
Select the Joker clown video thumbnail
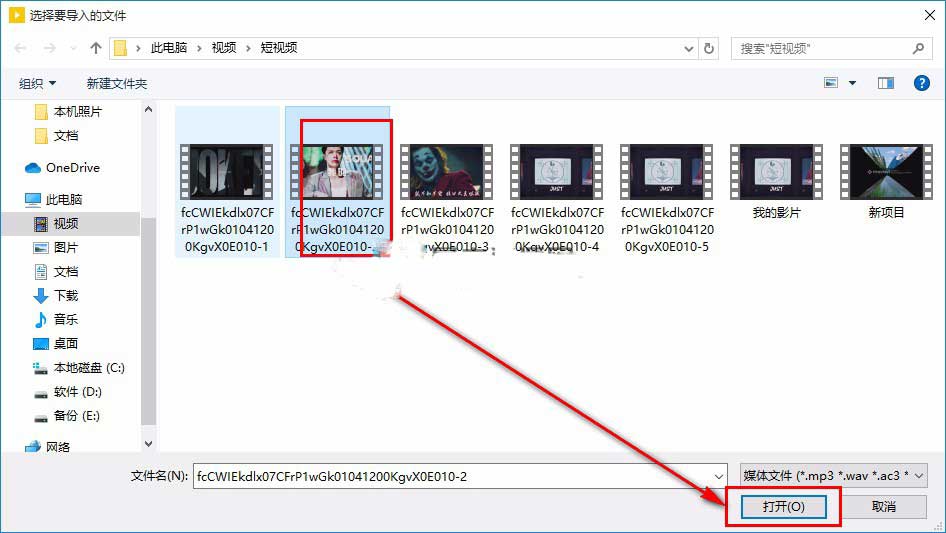[446, 172]
